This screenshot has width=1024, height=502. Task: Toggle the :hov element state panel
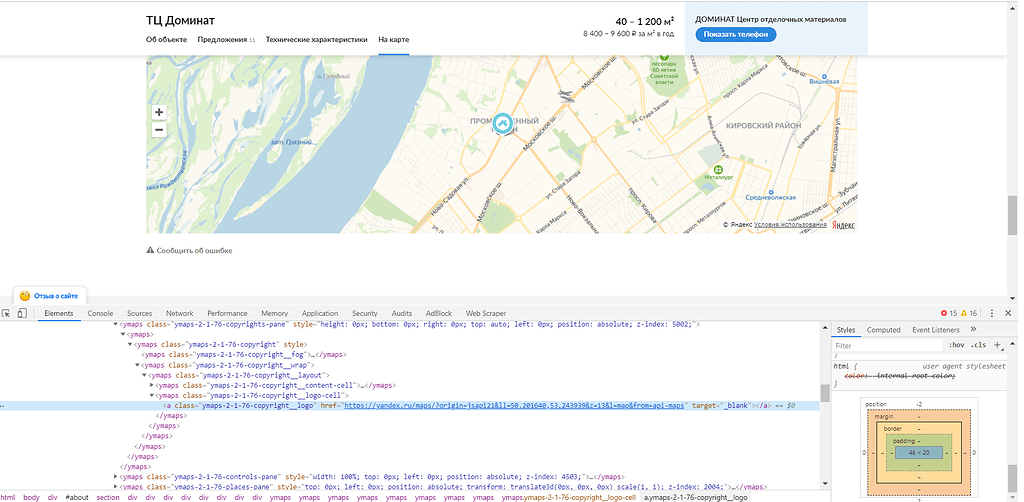click(x=956, y=345)
